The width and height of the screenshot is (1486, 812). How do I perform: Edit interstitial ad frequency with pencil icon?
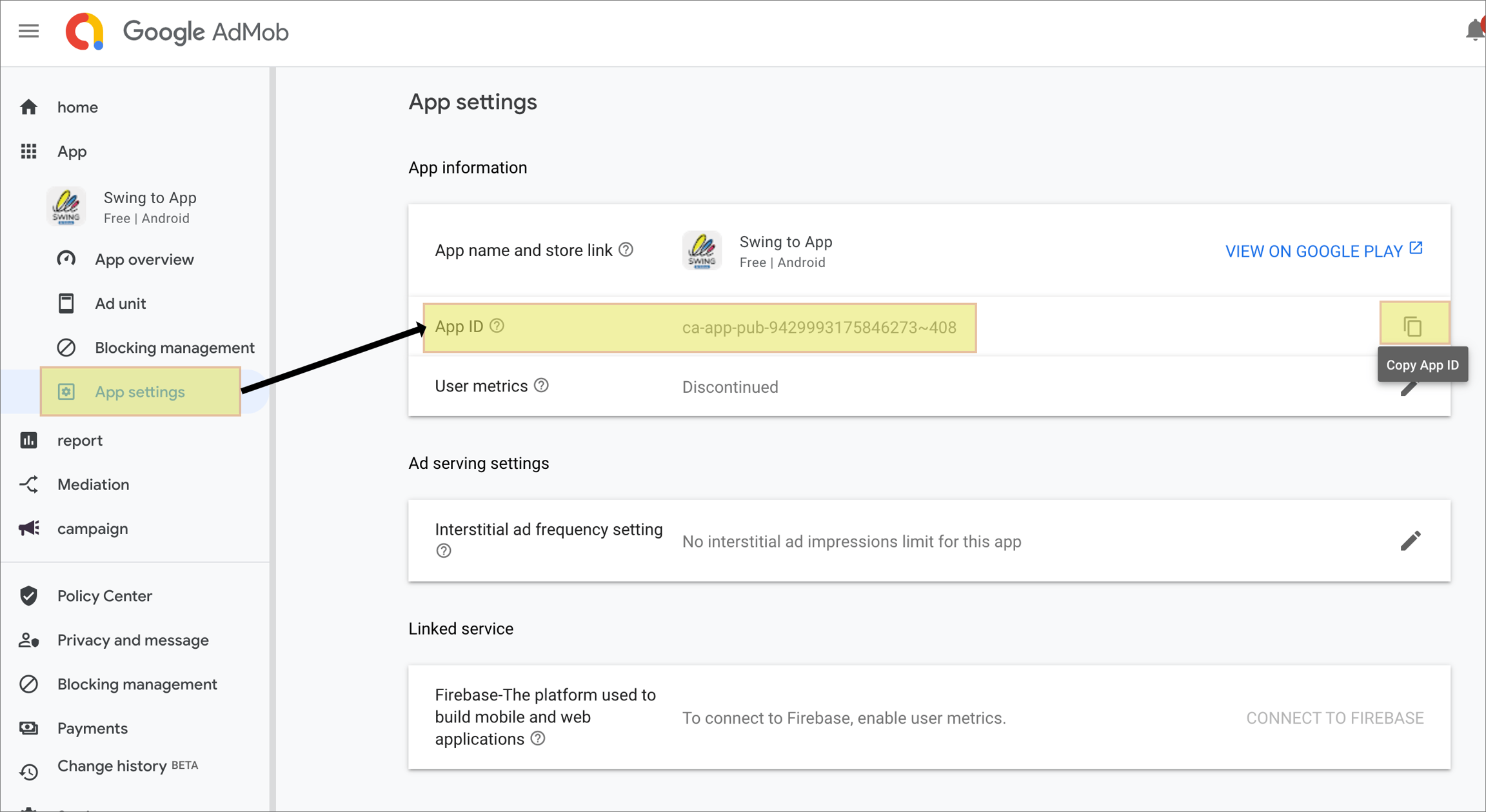(1410, 540)
